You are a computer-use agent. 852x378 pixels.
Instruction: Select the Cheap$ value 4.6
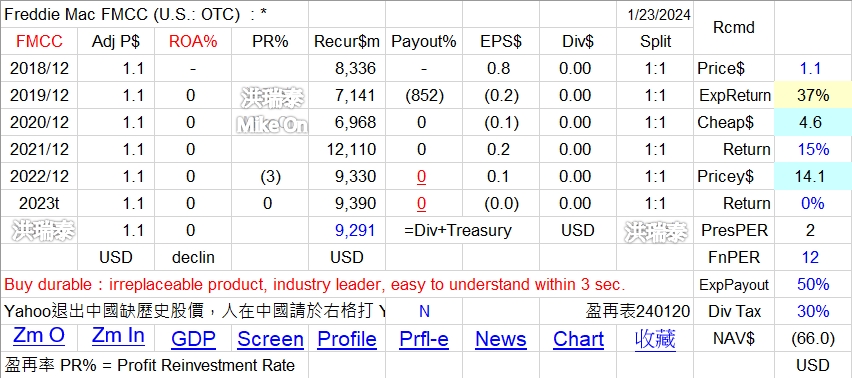pyautogui.click(x=812, y=122)
